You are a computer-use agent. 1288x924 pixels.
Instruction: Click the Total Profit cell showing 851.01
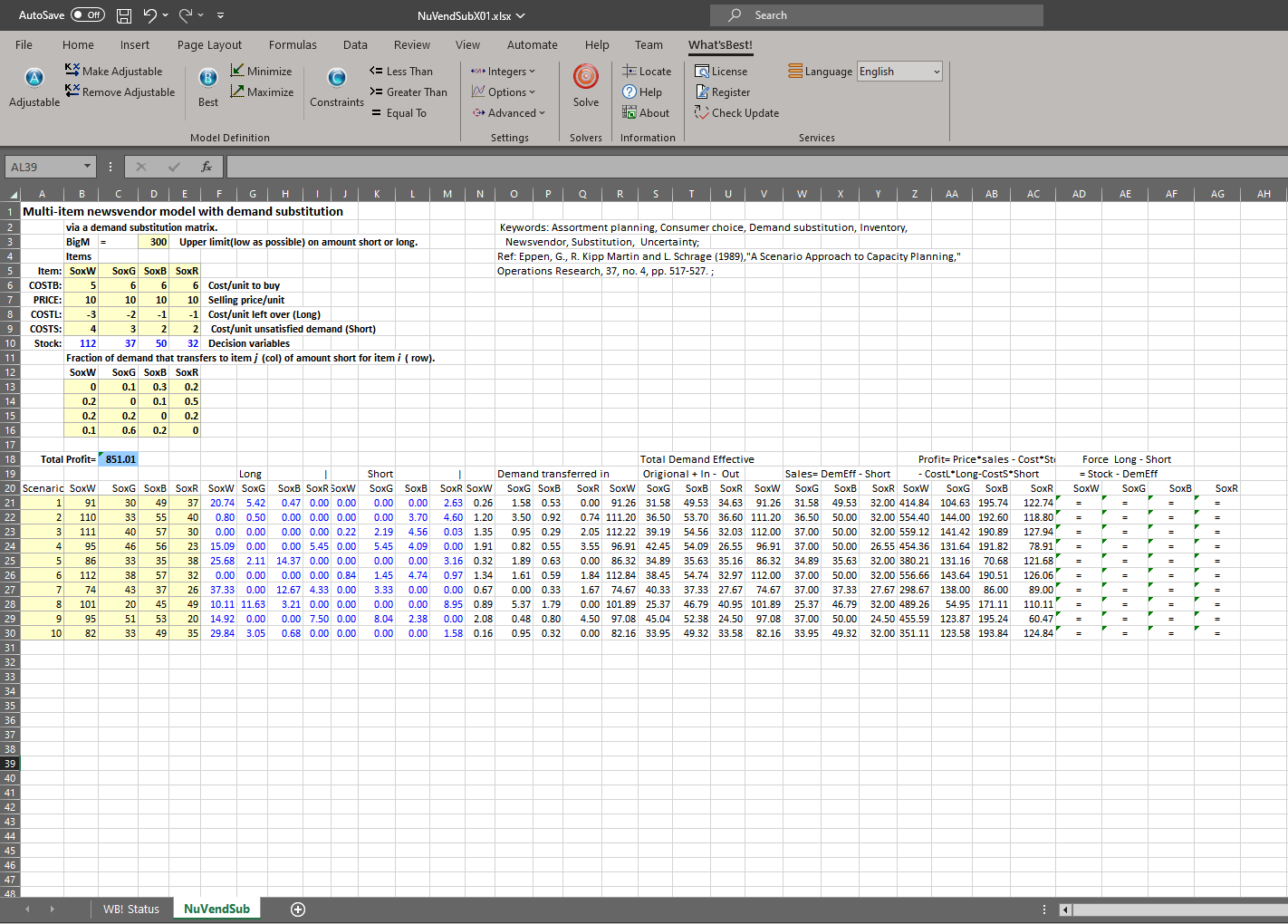pyautogui.click(x=119, y=459)
